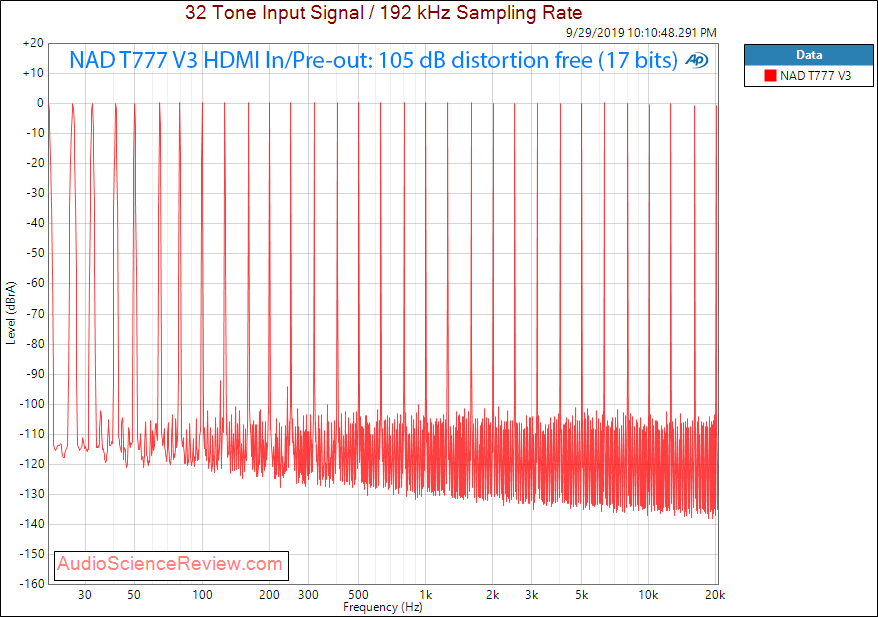Click the Data legend header
Viewport: 878px width, 617px height.
809,55
